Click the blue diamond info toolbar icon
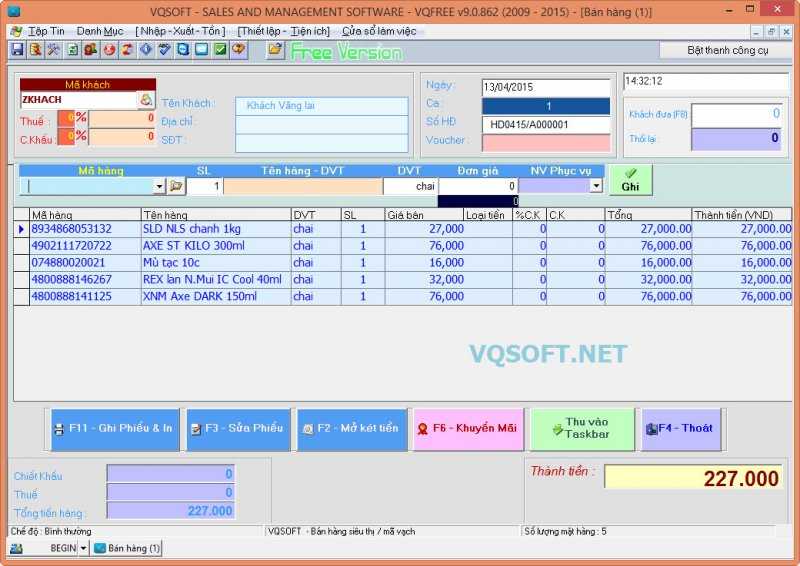The height and width of the screenshot is (566, 800). [146, 49]
